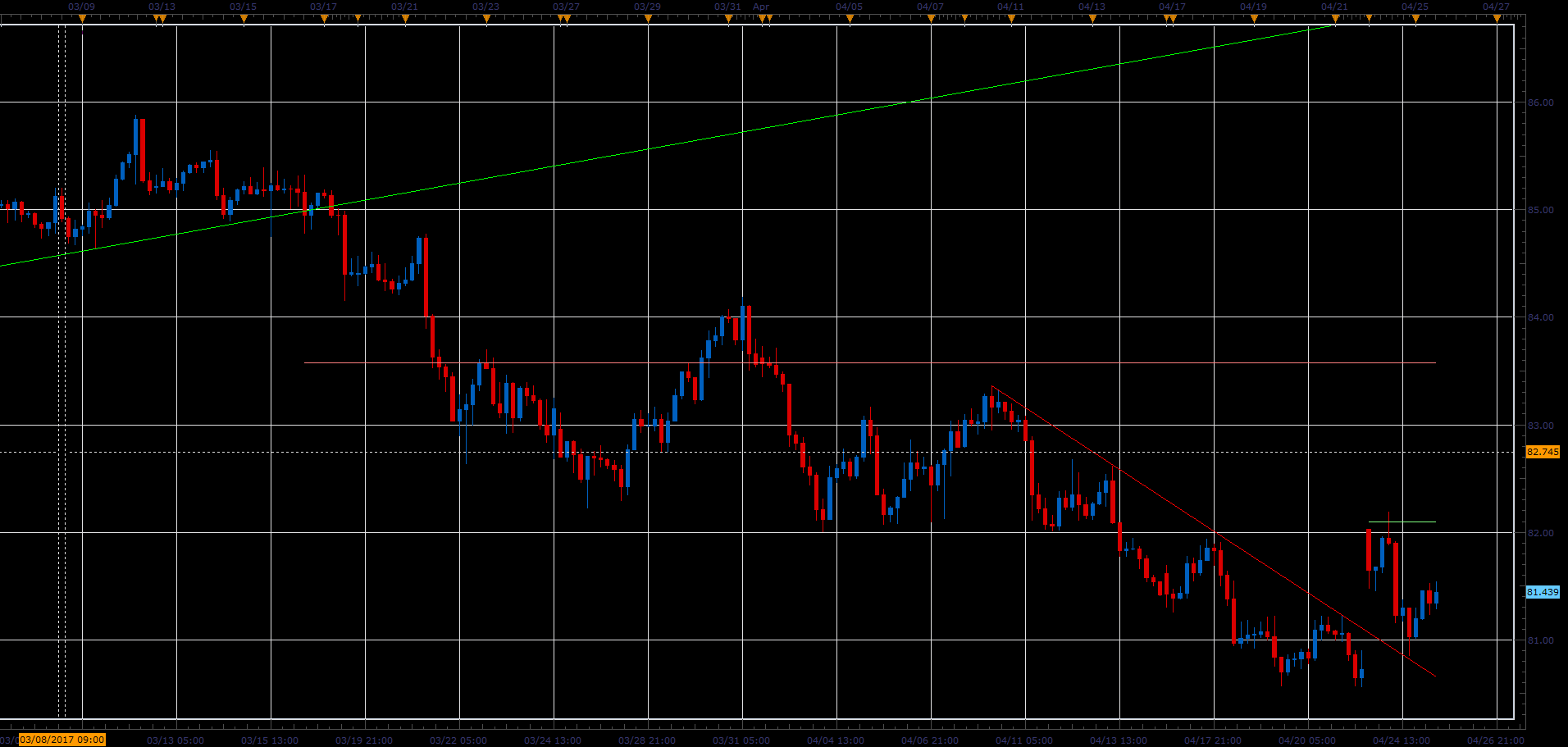
Task: Click the 04/24 13:00 time label
Action: click(1402, 740)
